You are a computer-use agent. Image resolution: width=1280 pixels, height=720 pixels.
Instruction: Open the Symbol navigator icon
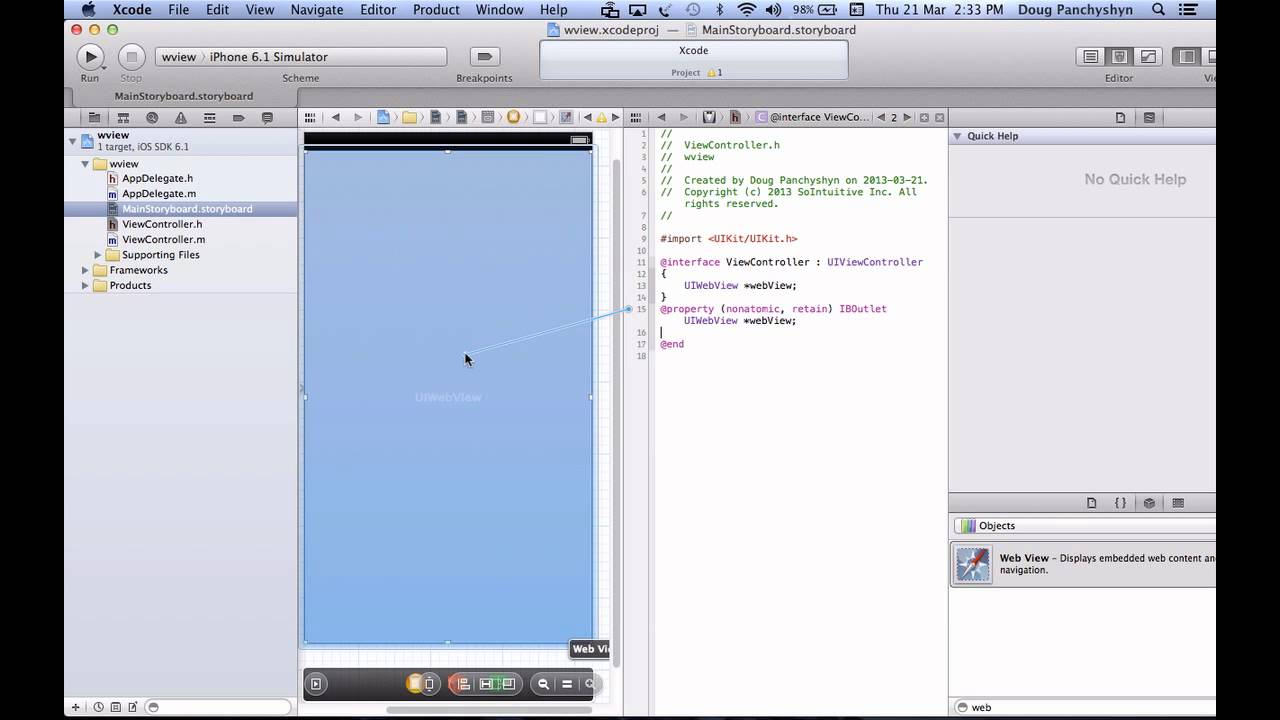pos(123,117)
